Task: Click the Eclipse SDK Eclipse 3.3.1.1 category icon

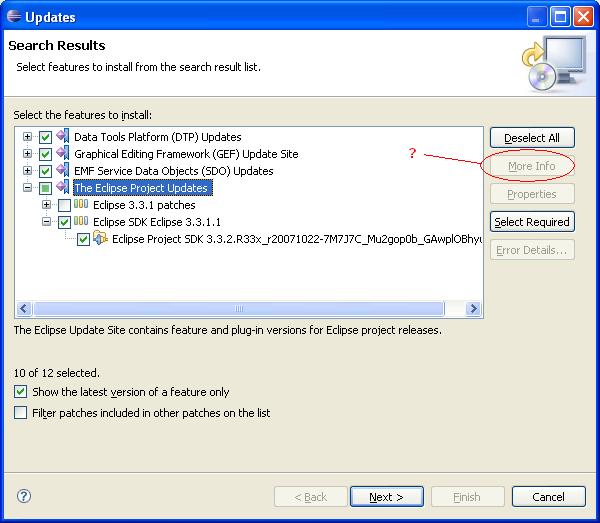Action: [x=81, y=221]
